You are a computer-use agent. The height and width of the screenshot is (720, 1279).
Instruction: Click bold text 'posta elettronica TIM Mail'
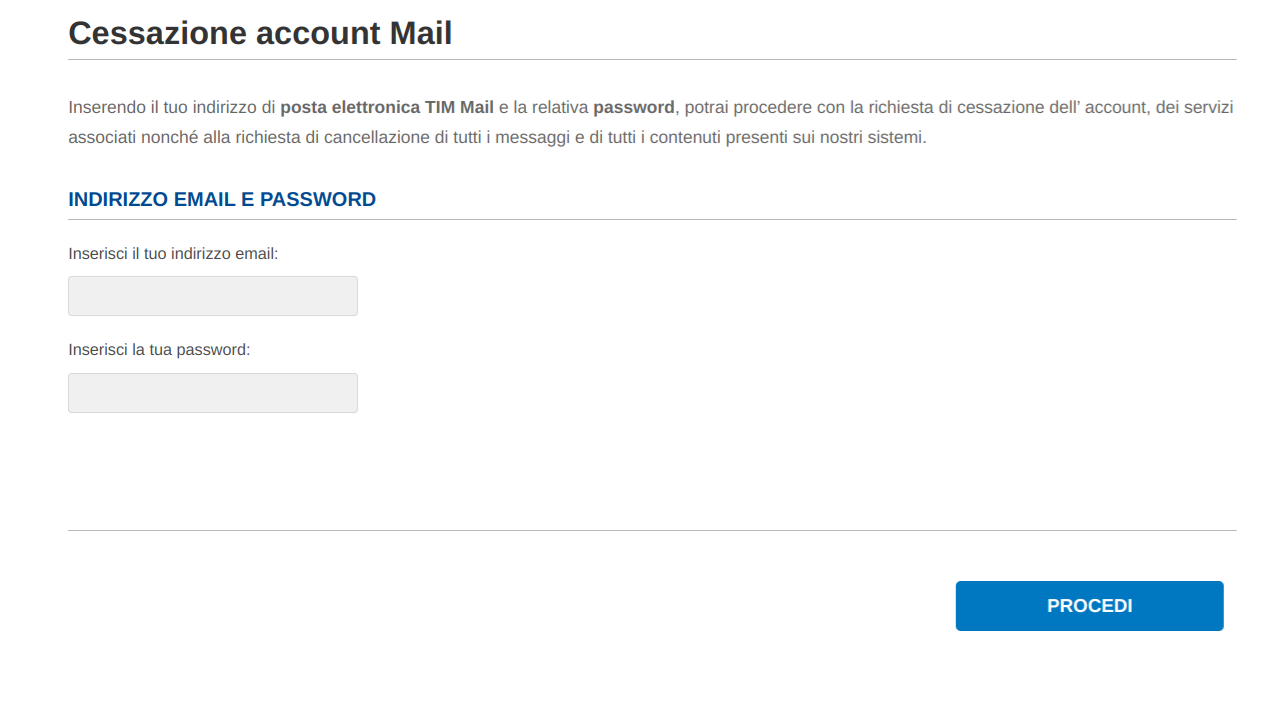(x=387, y=107)
